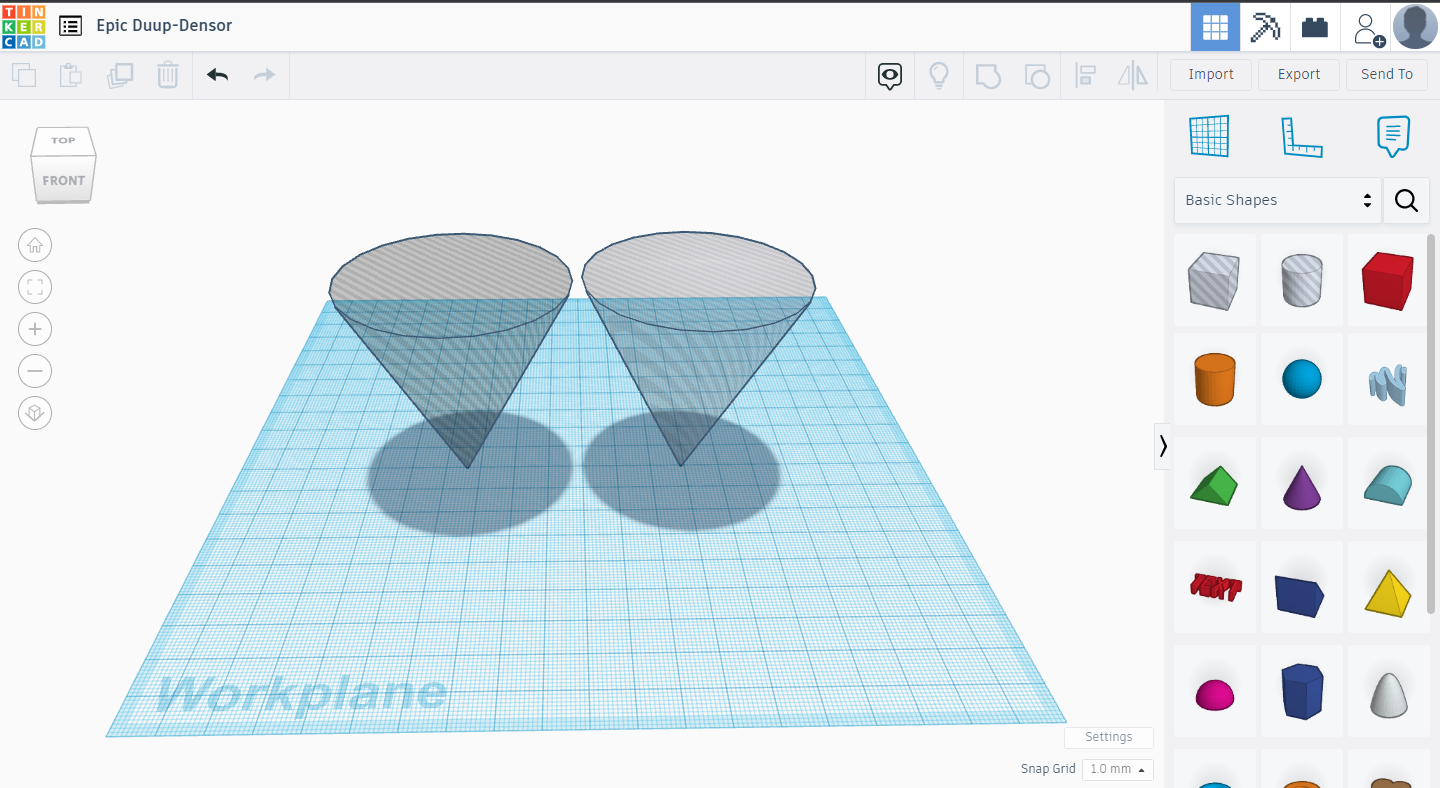The width and height of the screenshot is (1440, 788).
Task: Click the Home view button
Action: click(35, 245)
